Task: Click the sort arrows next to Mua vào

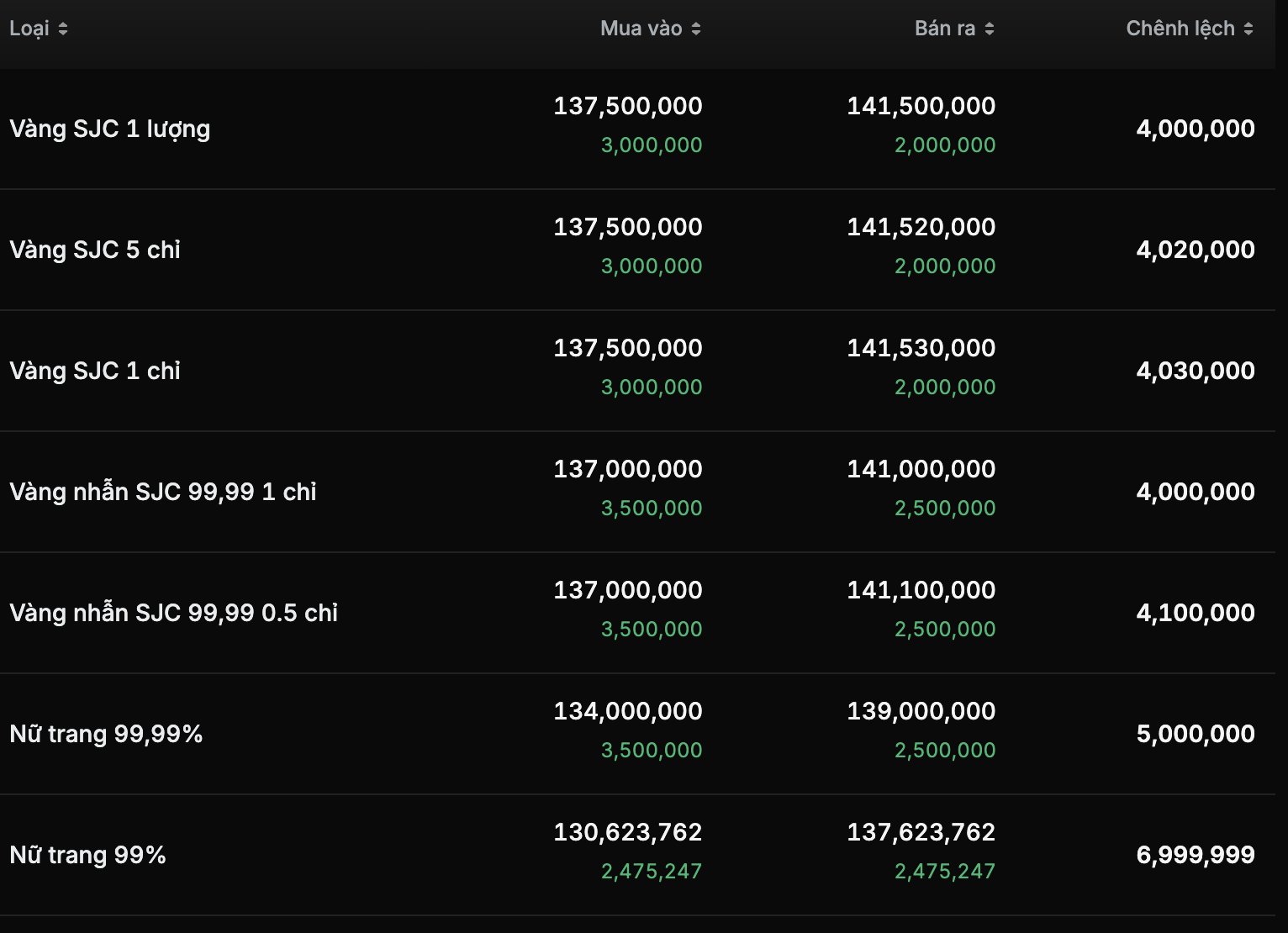Action: (x=696, y=29)
